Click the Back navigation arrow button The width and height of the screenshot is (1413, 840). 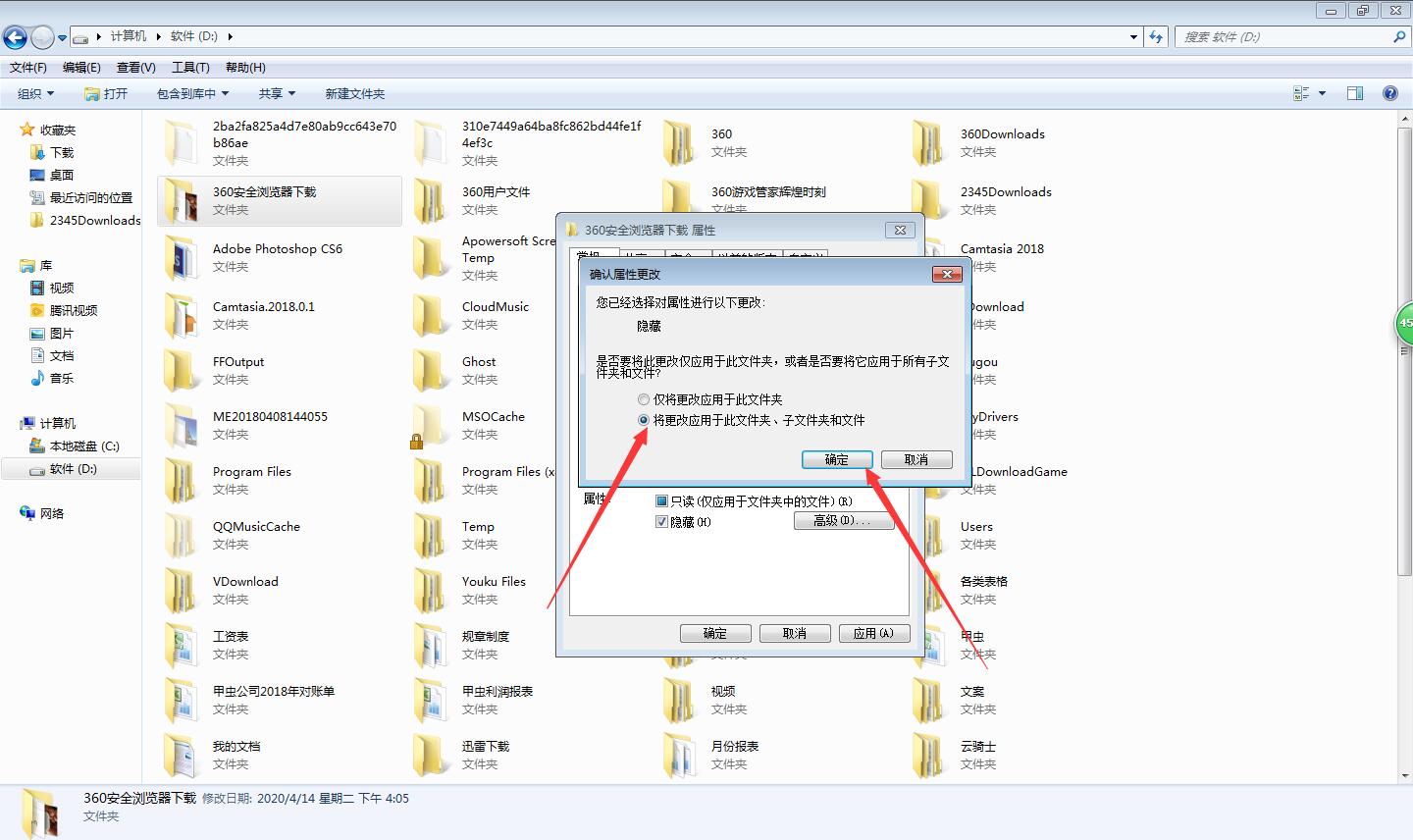coord(15,37)
